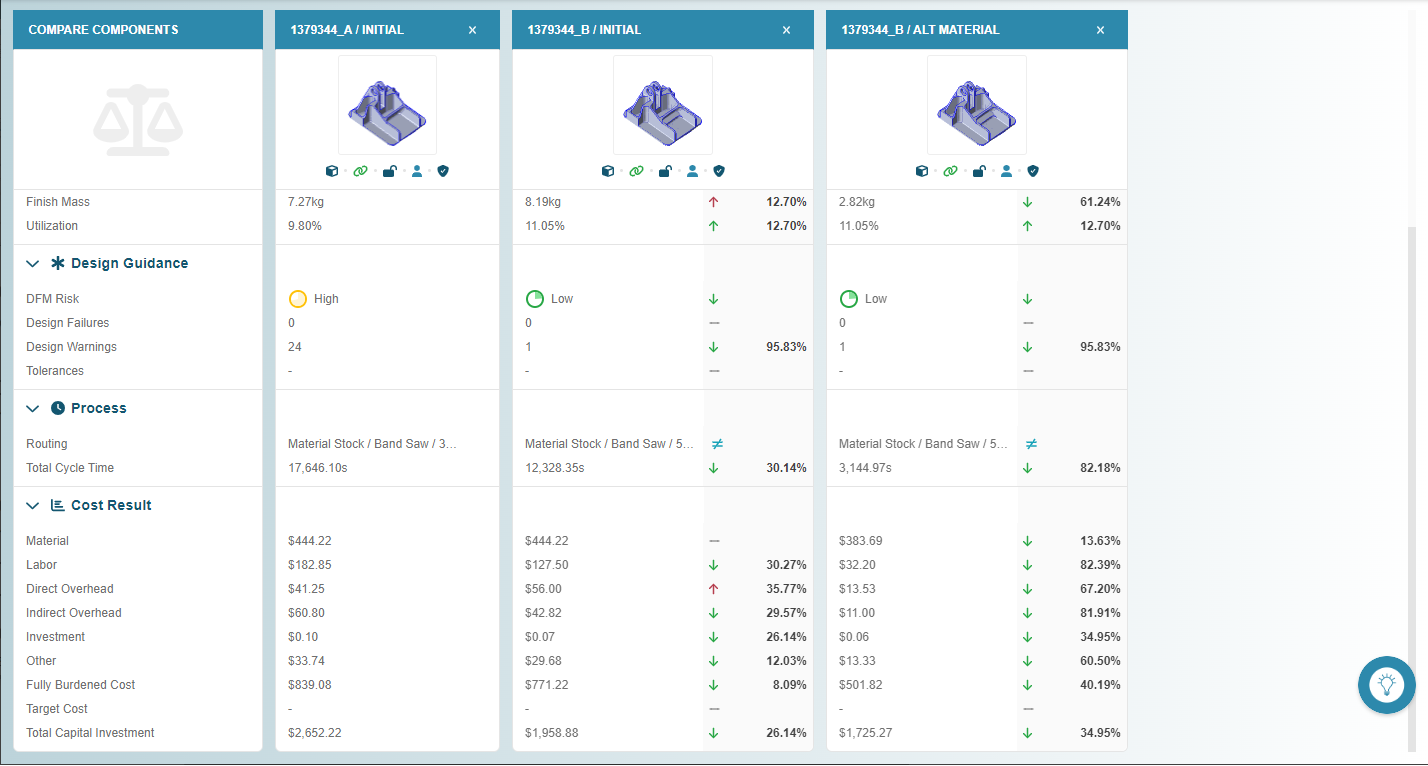Image resolution: width=1428 pixels, height=766 pixels.
Task: Remove 1379344_A / INITIAL from comparison
Action: pyautogui.click(x=472, y=30)
